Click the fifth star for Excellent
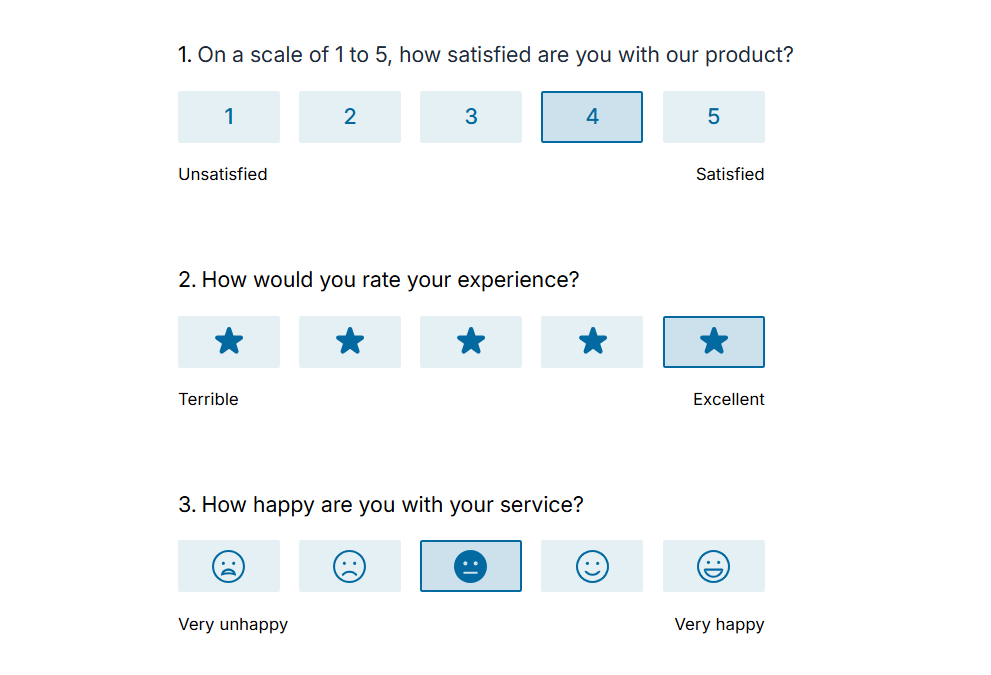 pyautogui.click(x=713, y=342)
